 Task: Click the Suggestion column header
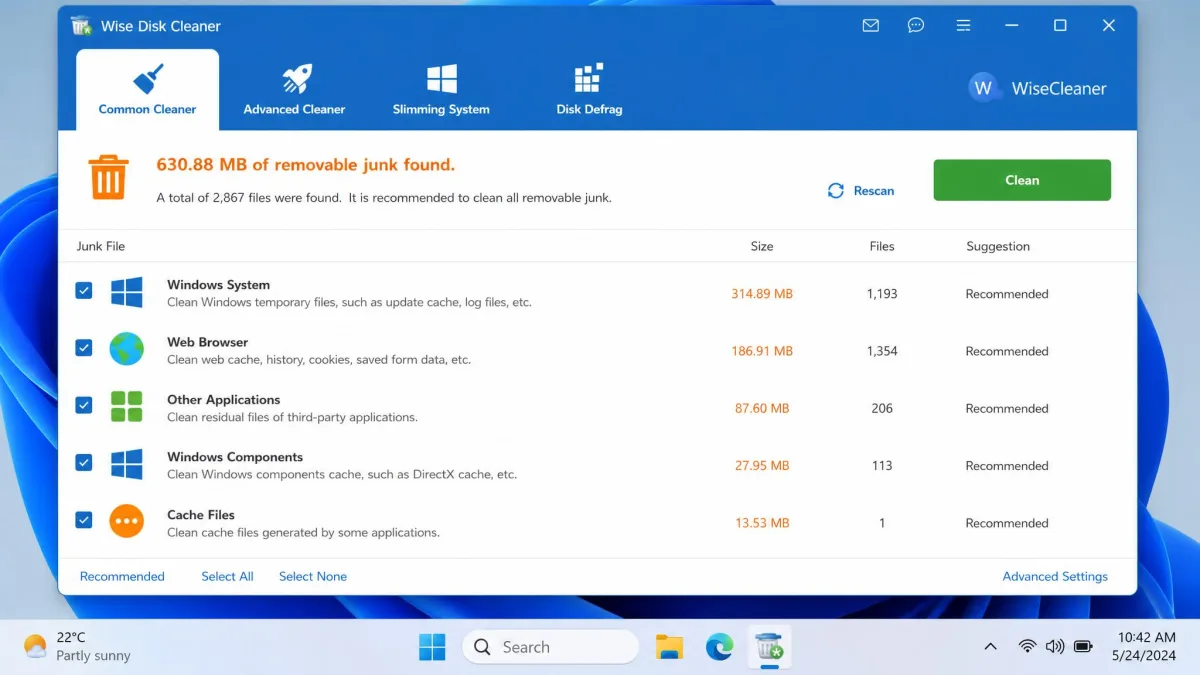click(x=998, y=246)
